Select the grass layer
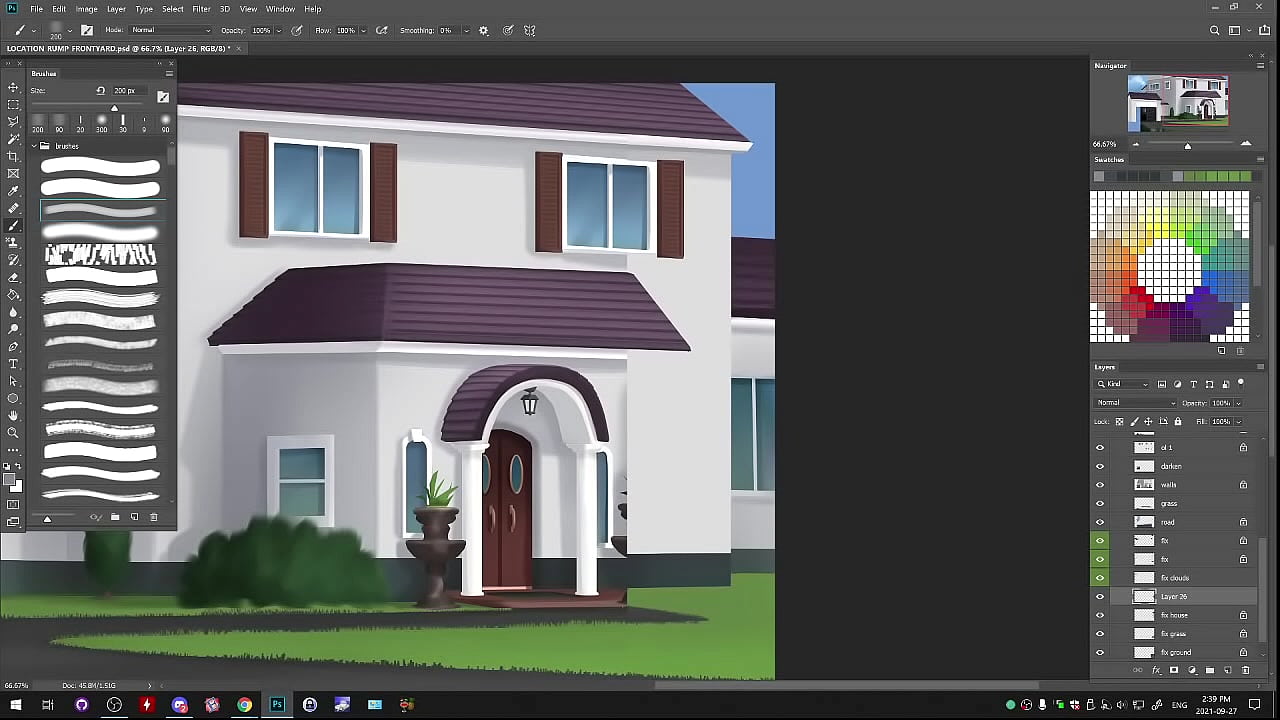This screenshot has height=720, width=1280. pyautogui.click(x=1169, y=503)
